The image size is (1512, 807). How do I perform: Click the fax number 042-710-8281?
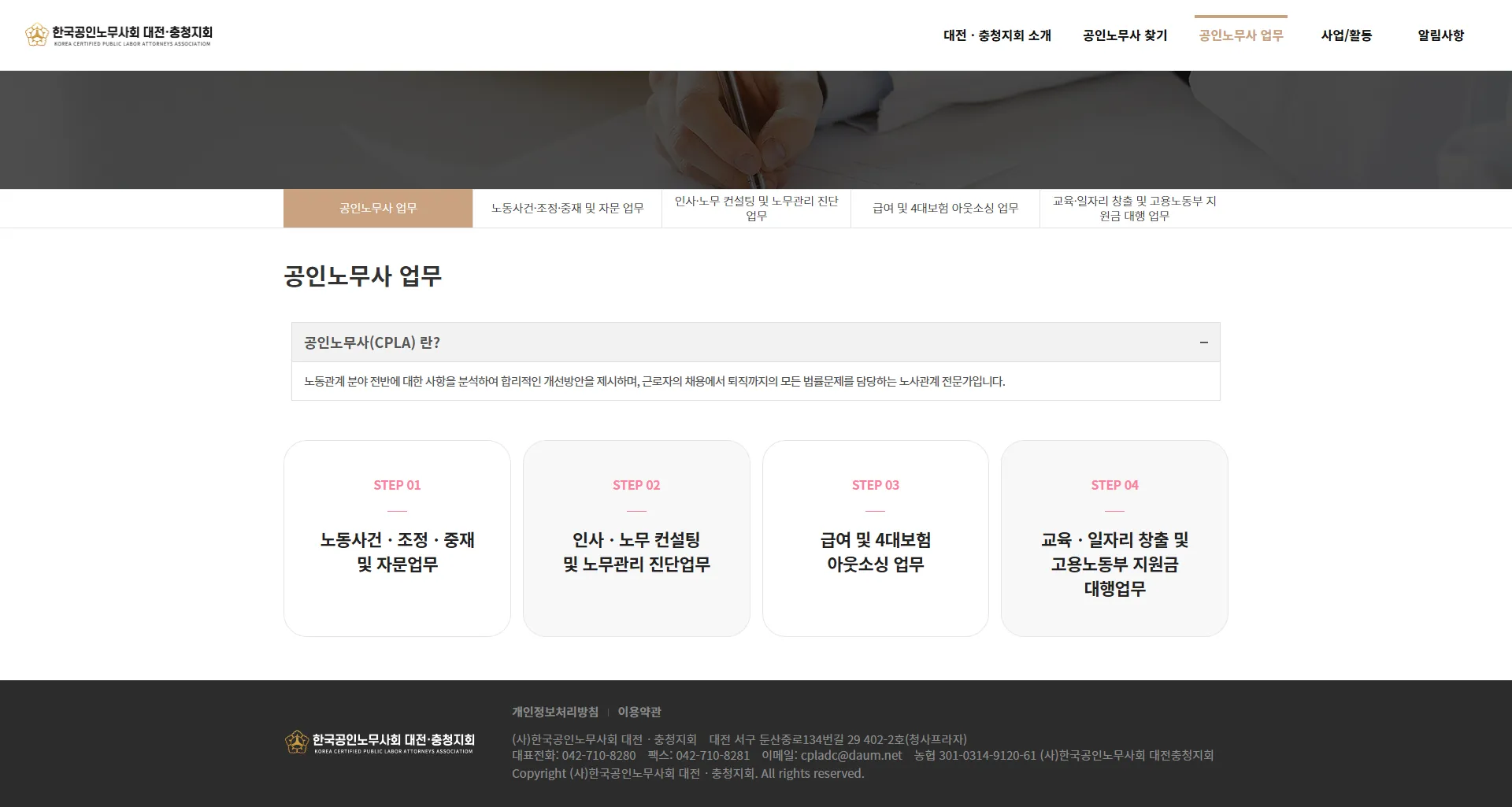pyautogui.click(x=713, y=755)
